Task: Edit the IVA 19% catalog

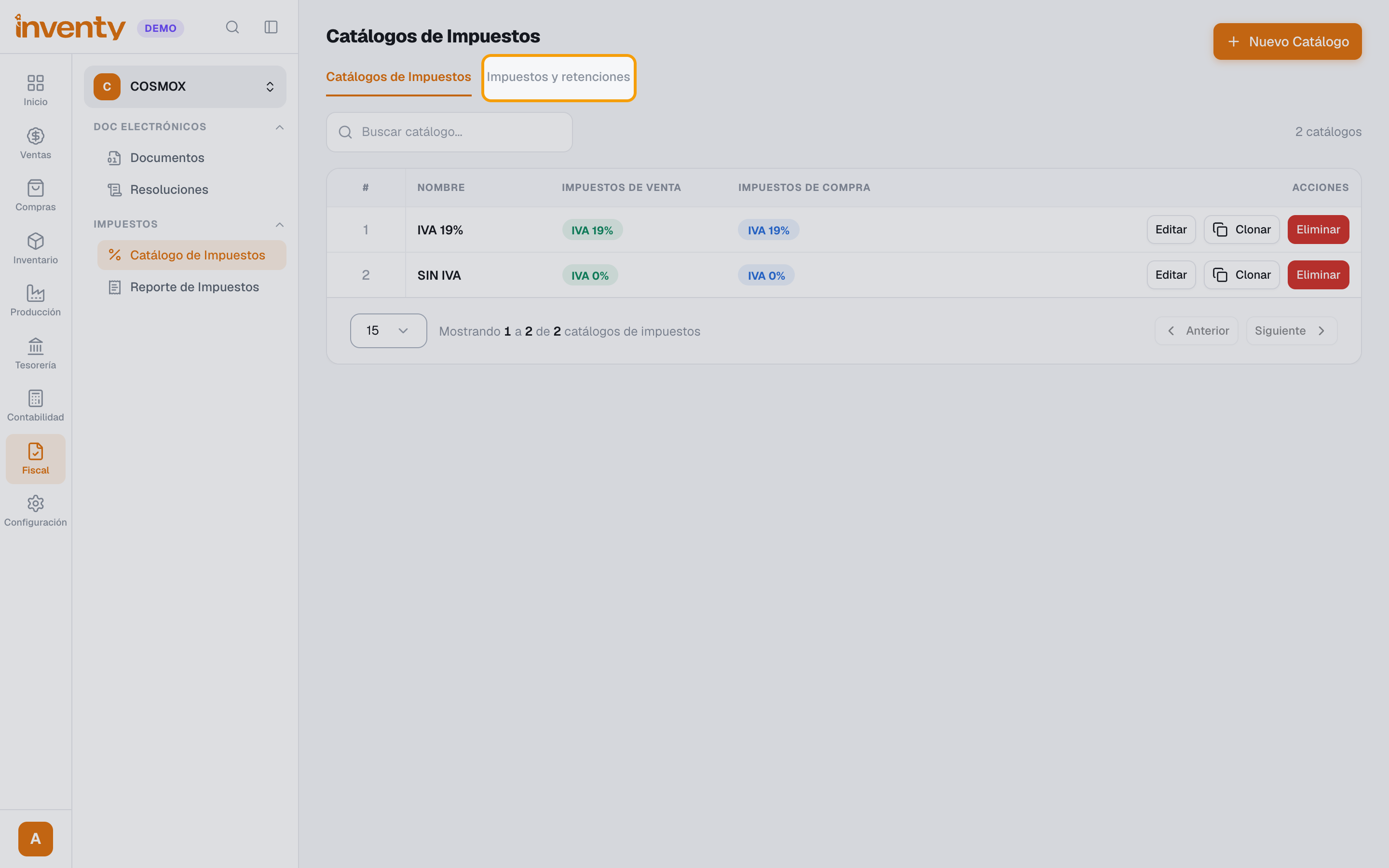Action: click(x=1171, y=230)
